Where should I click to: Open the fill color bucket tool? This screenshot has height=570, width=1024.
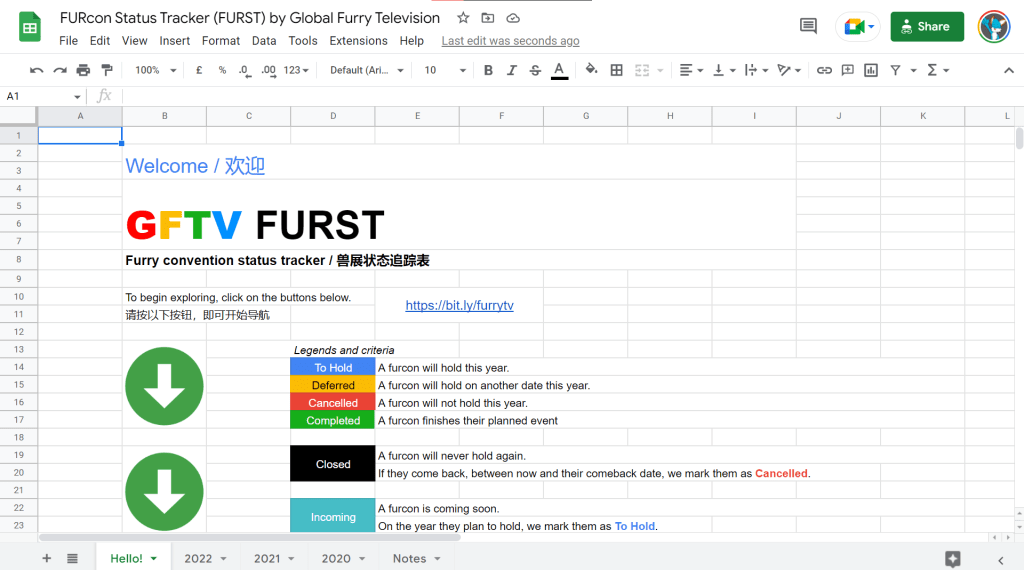(x=591, y=70)
